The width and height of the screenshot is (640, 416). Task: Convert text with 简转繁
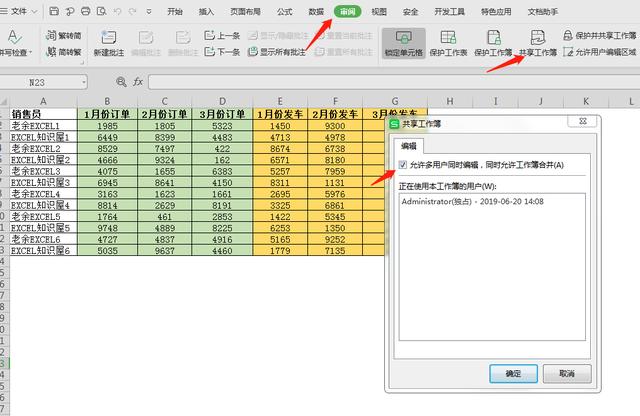pos(64,52)
